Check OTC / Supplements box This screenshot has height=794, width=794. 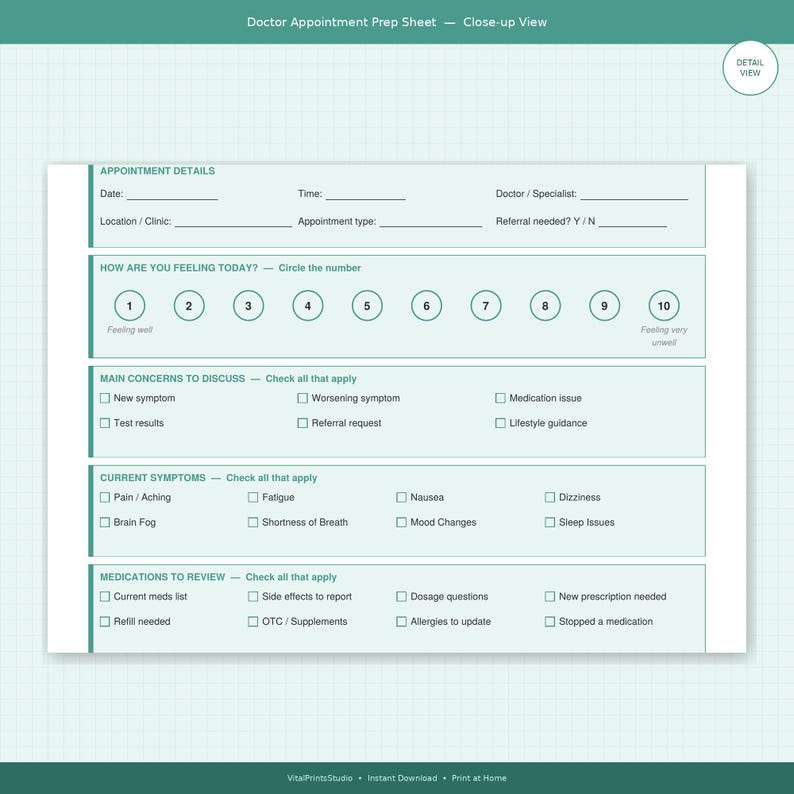pos(253,621)
